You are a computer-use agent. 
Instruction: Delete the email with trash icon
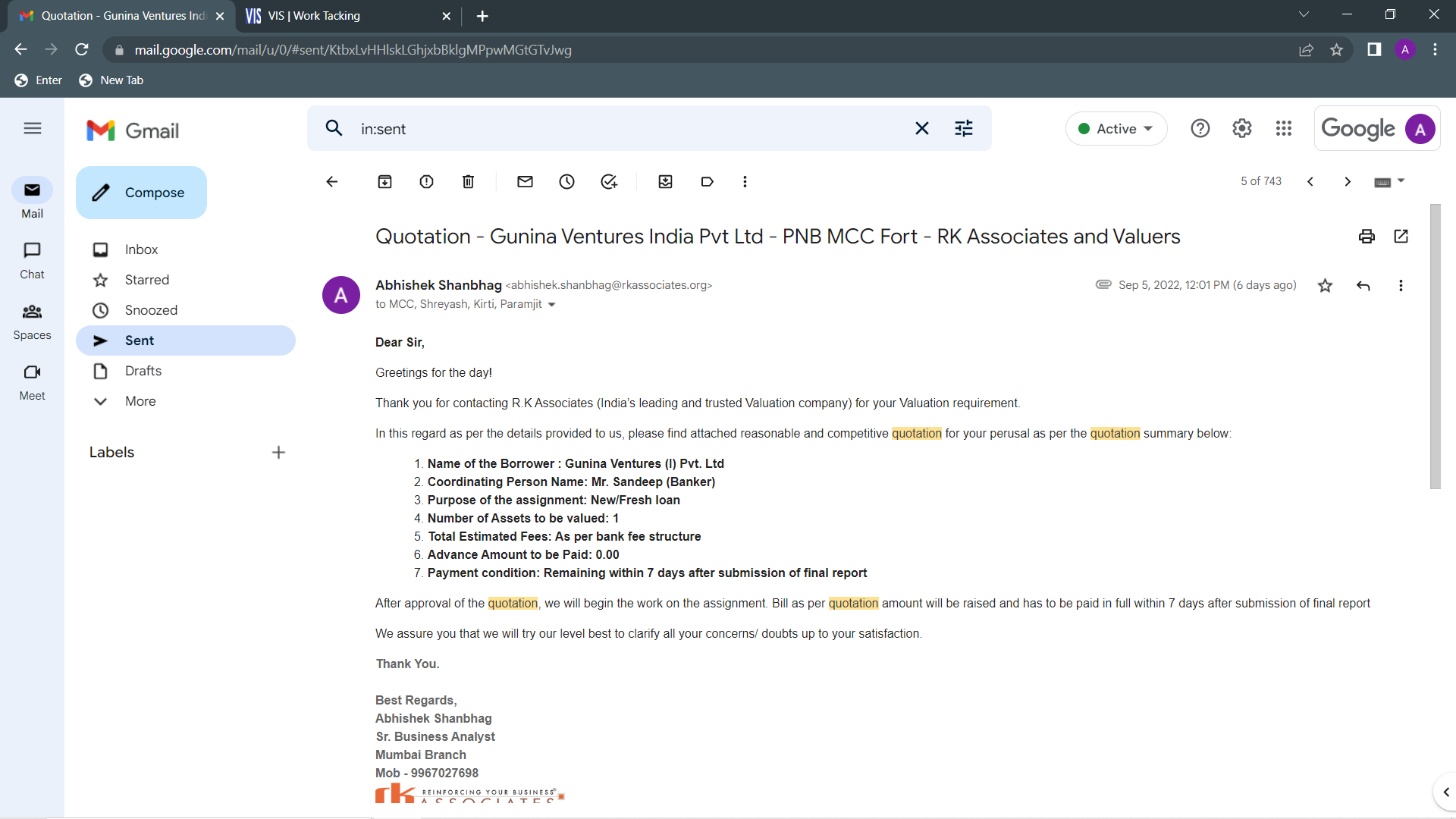468,182
